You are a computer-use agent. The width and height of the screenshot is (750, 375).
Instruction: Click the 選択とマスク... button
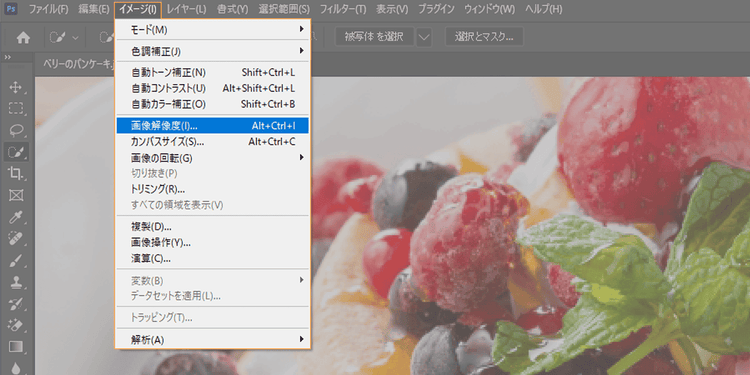484,37
